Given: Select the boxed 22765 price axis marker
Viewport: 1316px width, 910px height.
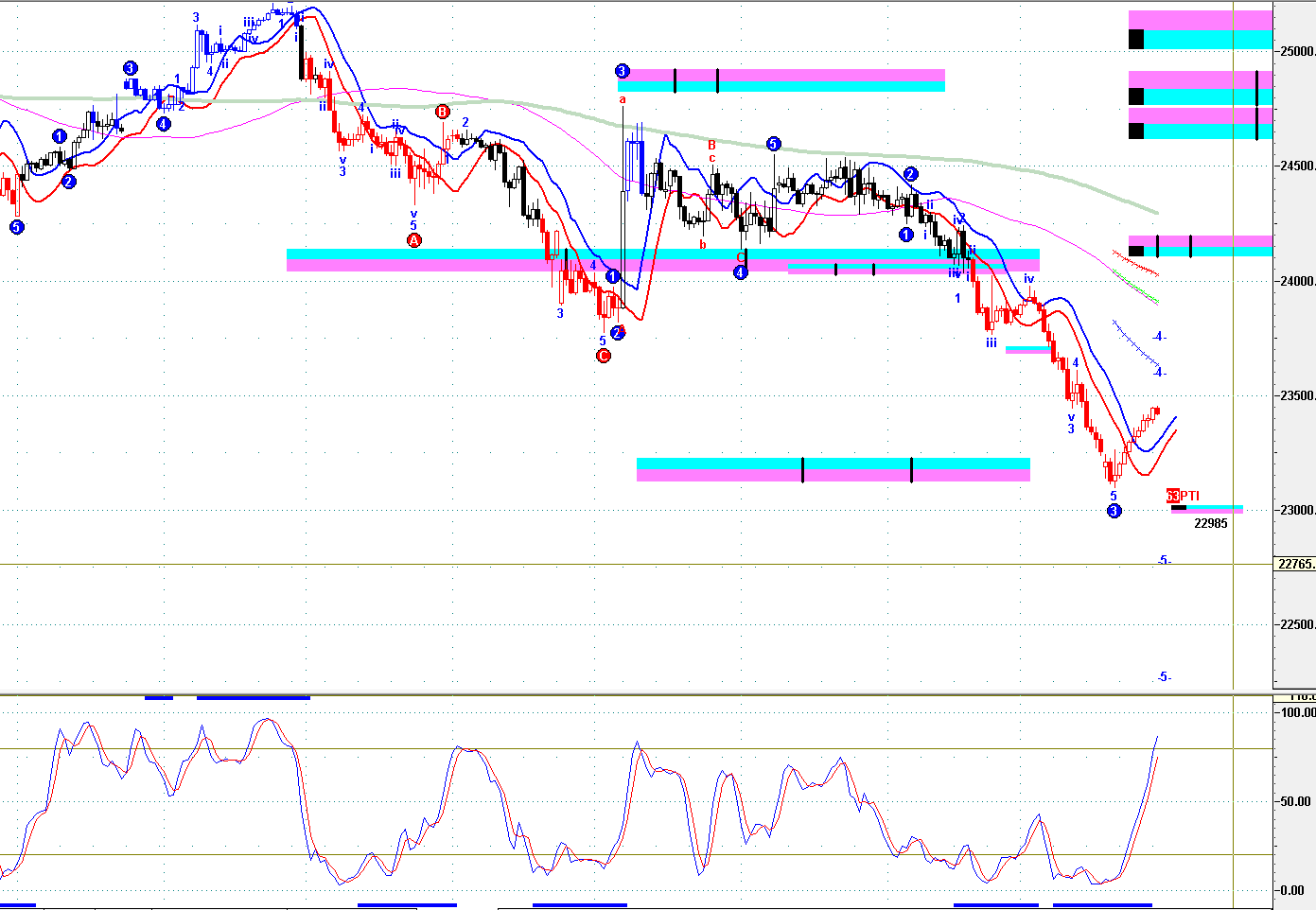Looking at the screenshot, I should [1295, 564].
